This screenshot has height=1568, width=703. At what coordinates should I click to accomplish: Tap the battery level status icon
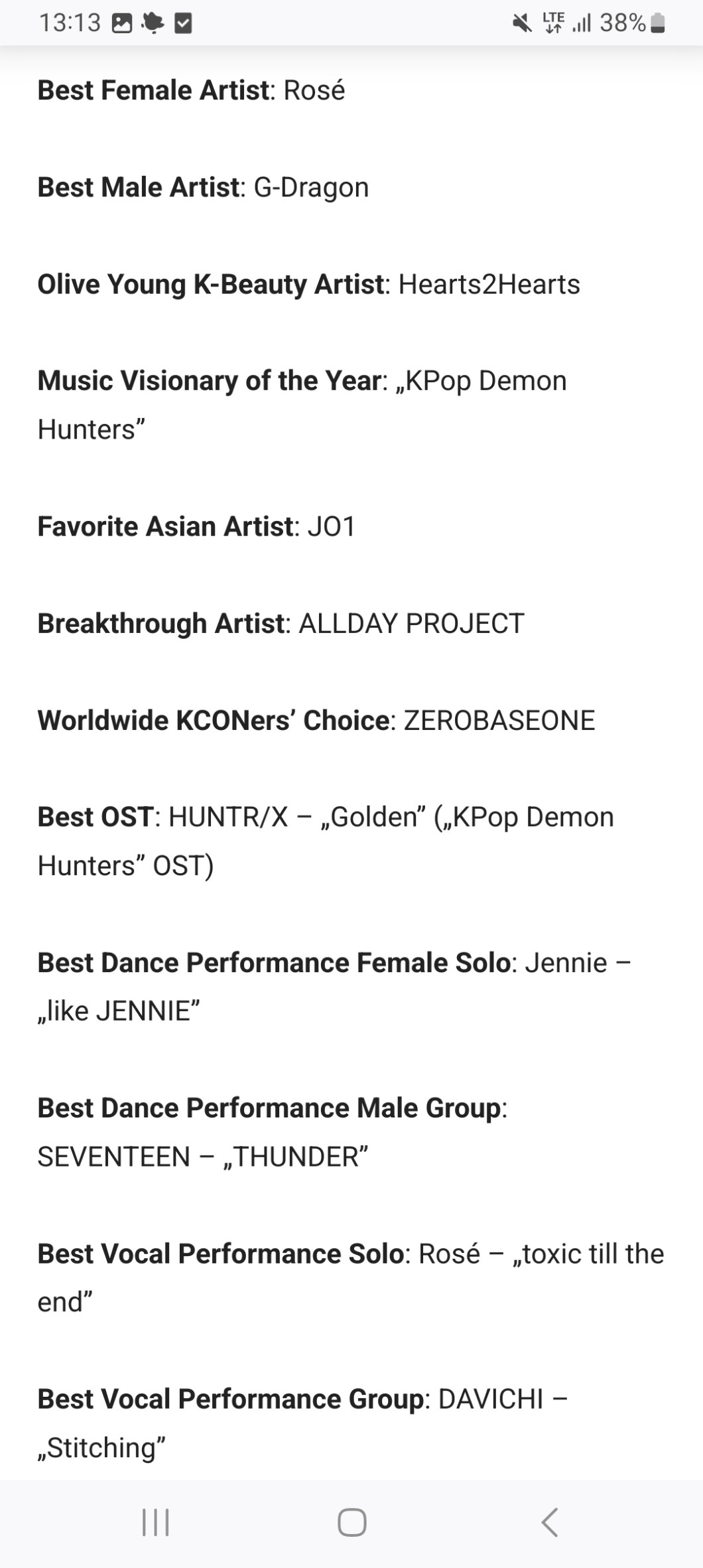click(657, 24)
